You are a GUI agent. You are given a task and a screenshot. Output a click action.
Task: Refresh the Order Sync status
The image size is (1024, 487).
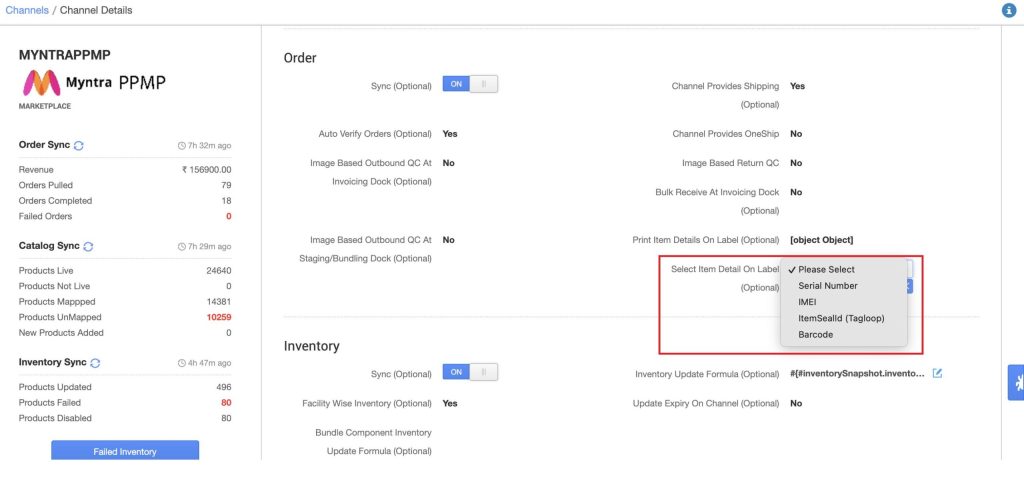coord(78,146)
